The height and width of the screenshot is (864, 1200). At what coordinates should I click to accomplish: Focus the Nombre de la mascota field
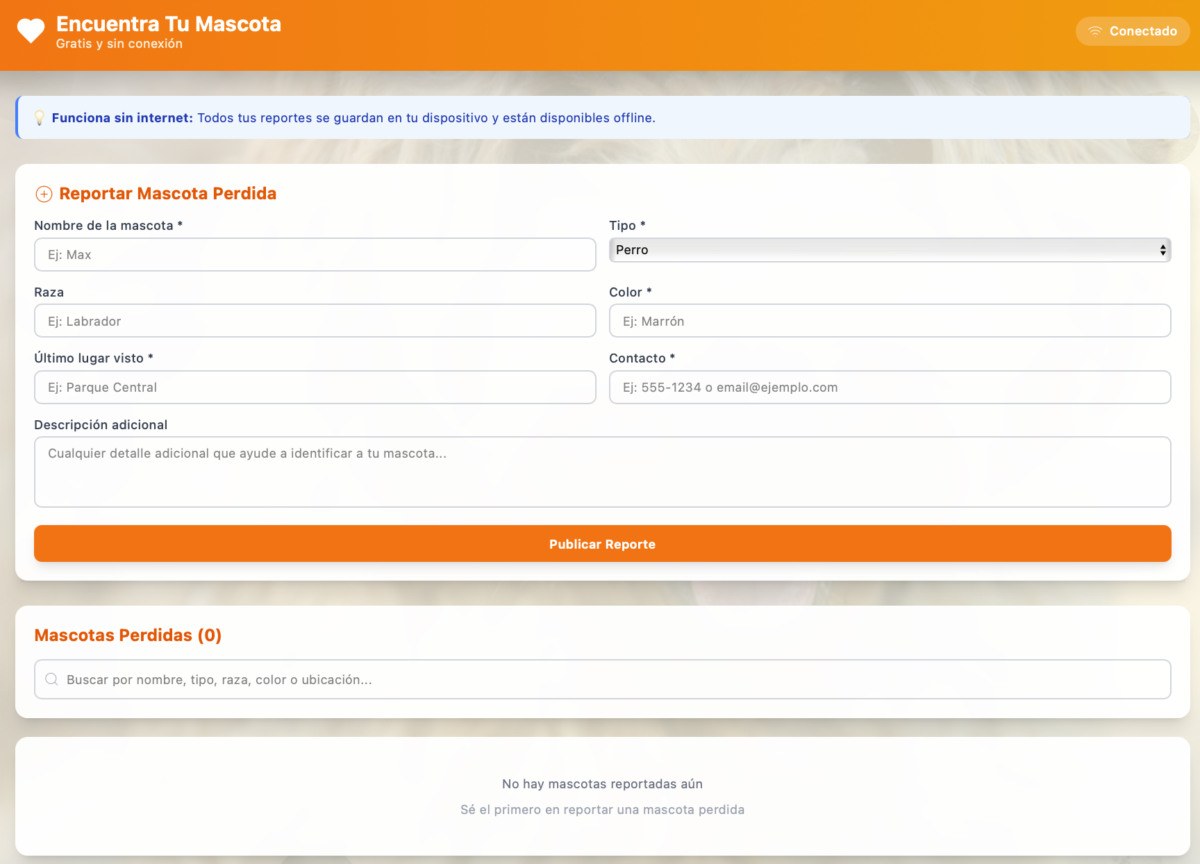click(x=315, y=254)
